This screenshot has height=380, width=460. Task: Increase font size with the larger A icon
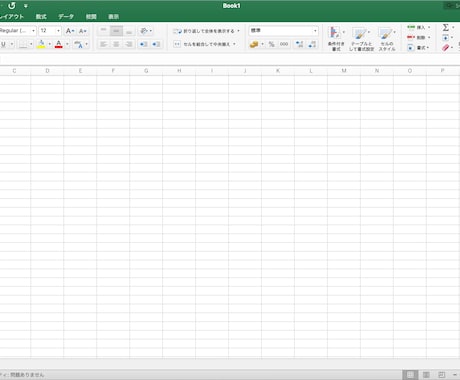point(70,31)
